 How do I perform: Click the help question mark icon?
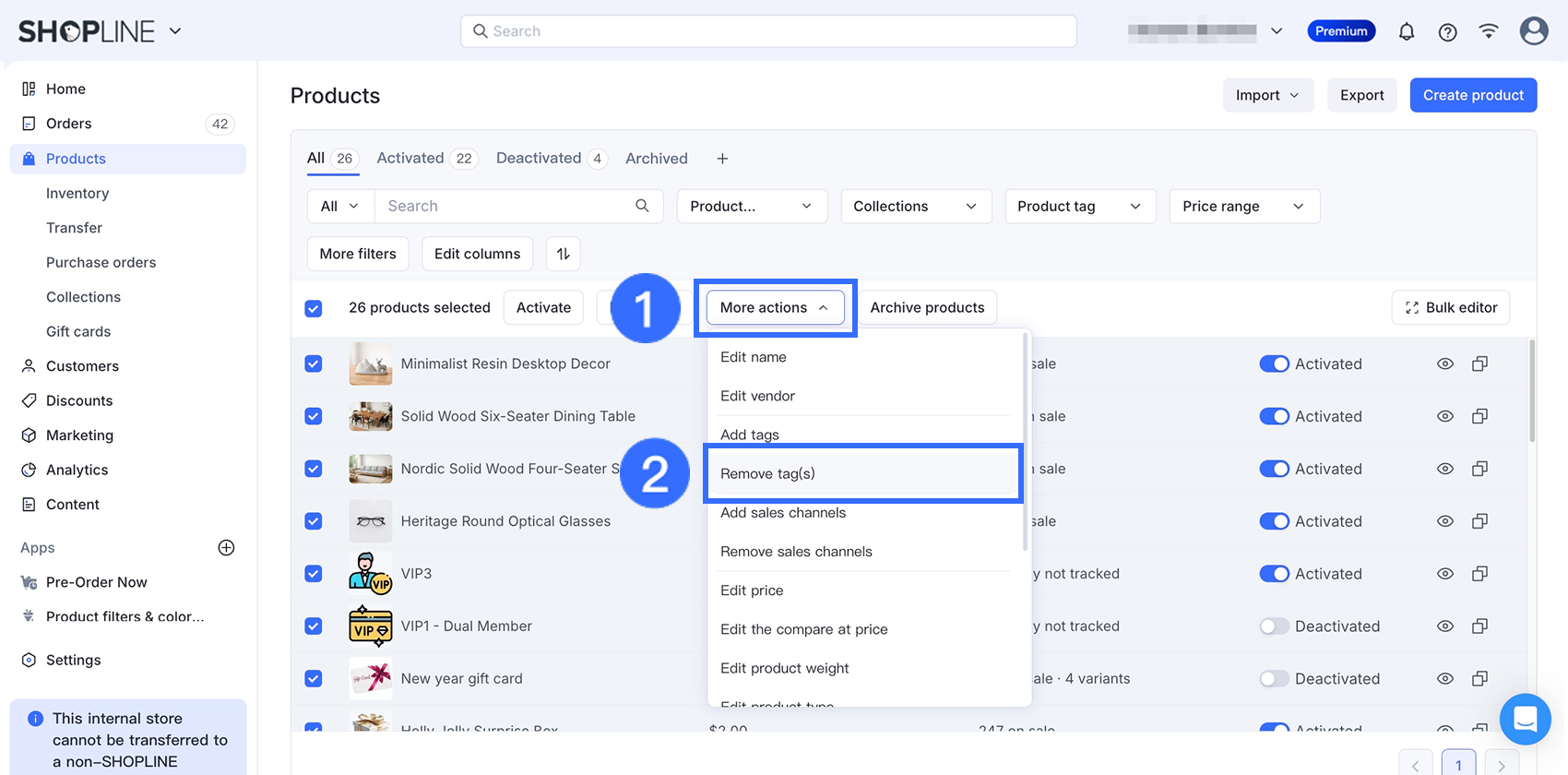(1447, 31)
